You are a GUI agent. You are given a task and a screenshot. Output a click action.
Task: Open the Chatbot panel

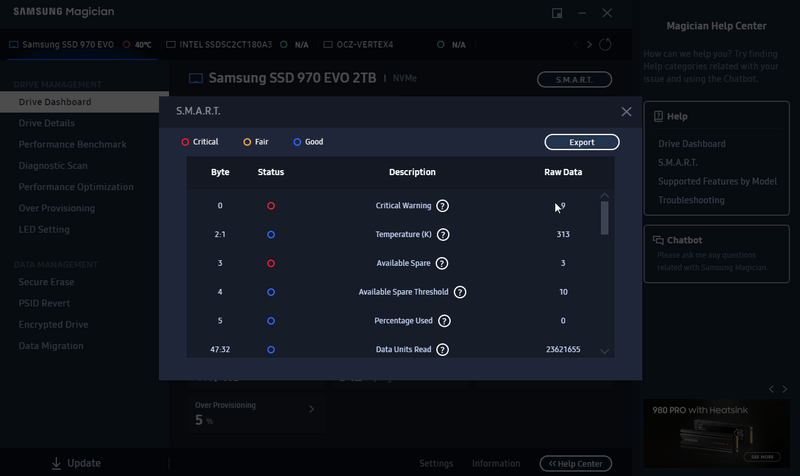(x=716, y=254)
